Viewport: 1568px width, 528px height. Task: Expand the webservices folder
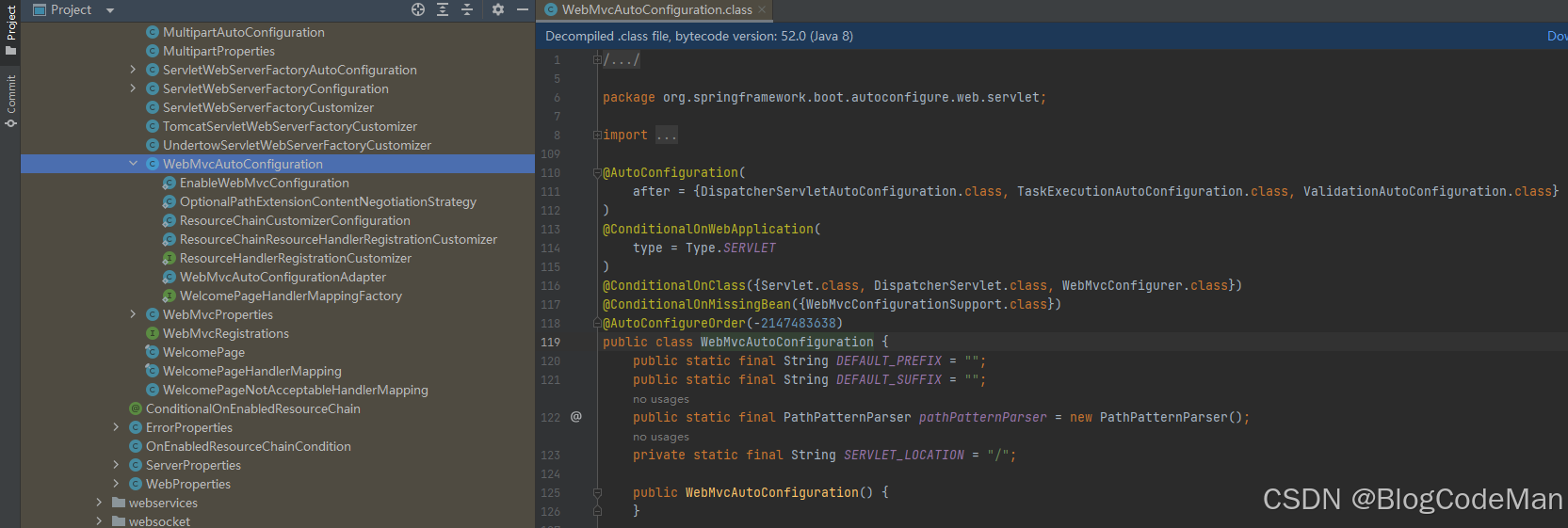click(99, 503)
